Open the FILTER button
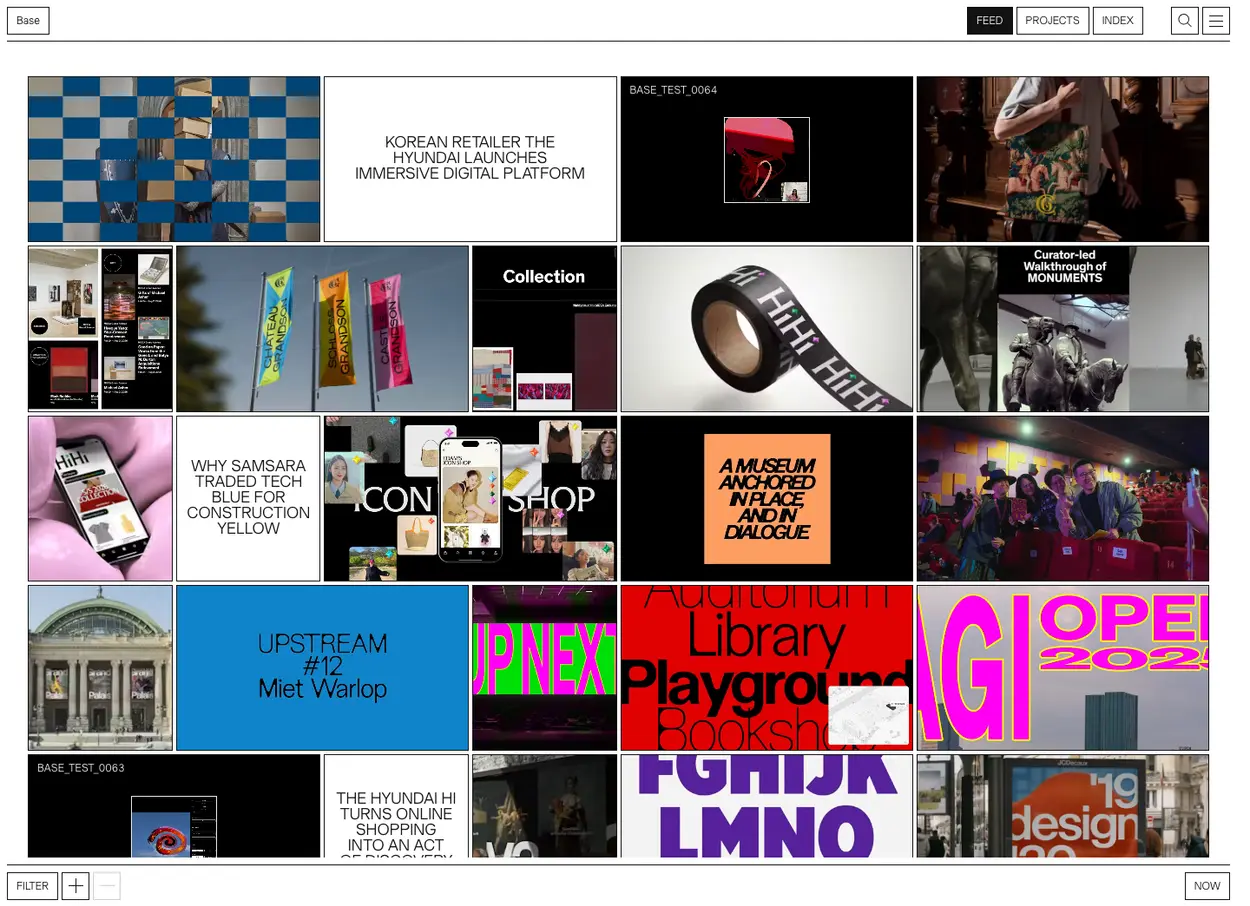 [32, 886]
